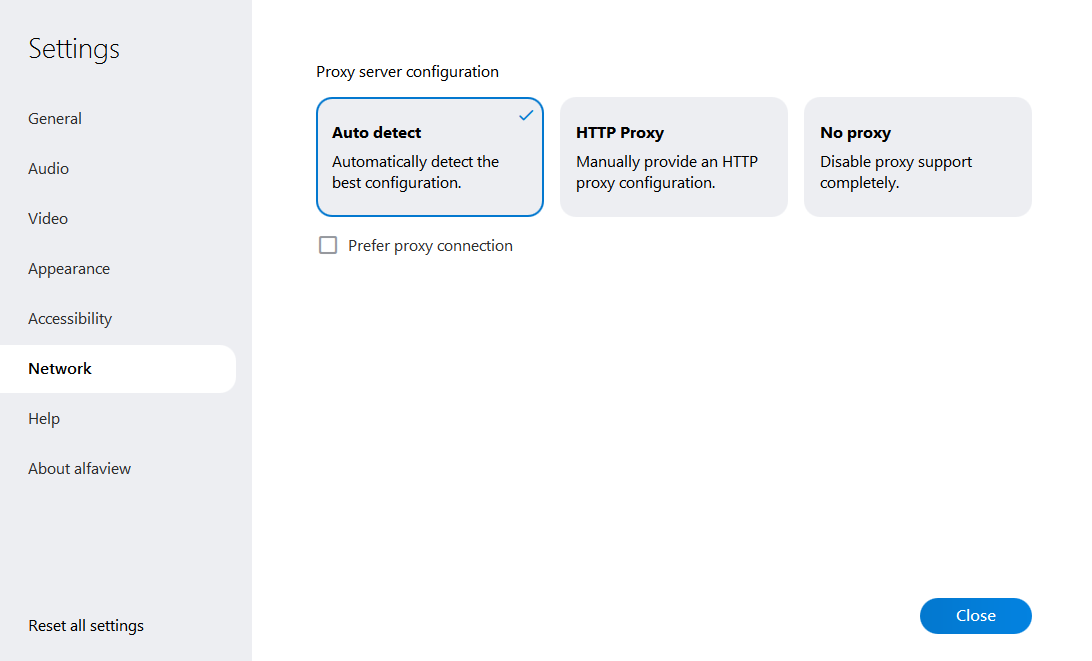Enable the Prefer proxy connection checkbox
Image resolution: width=1092 pixels, height=661 pixels.
coord(328,246)
